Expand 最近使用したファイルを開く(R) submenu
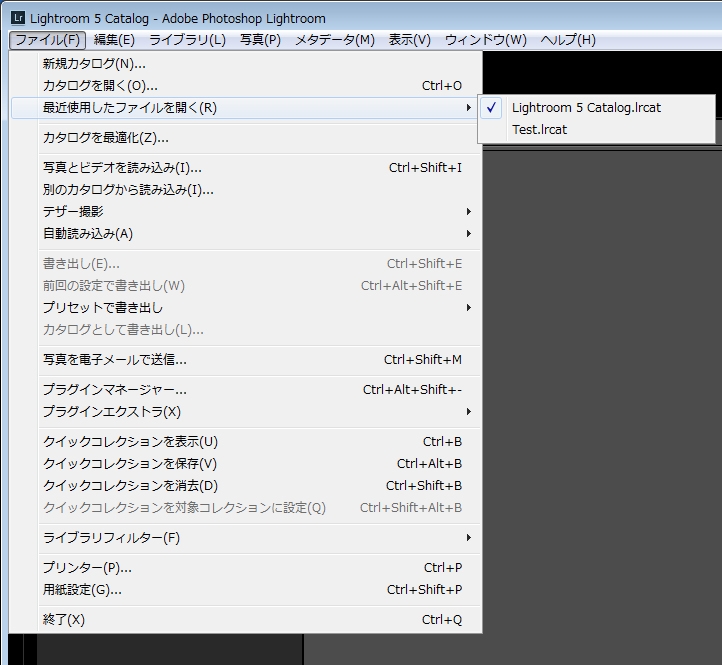This screenshot has width=722, height=665. (x=246, y=108)
